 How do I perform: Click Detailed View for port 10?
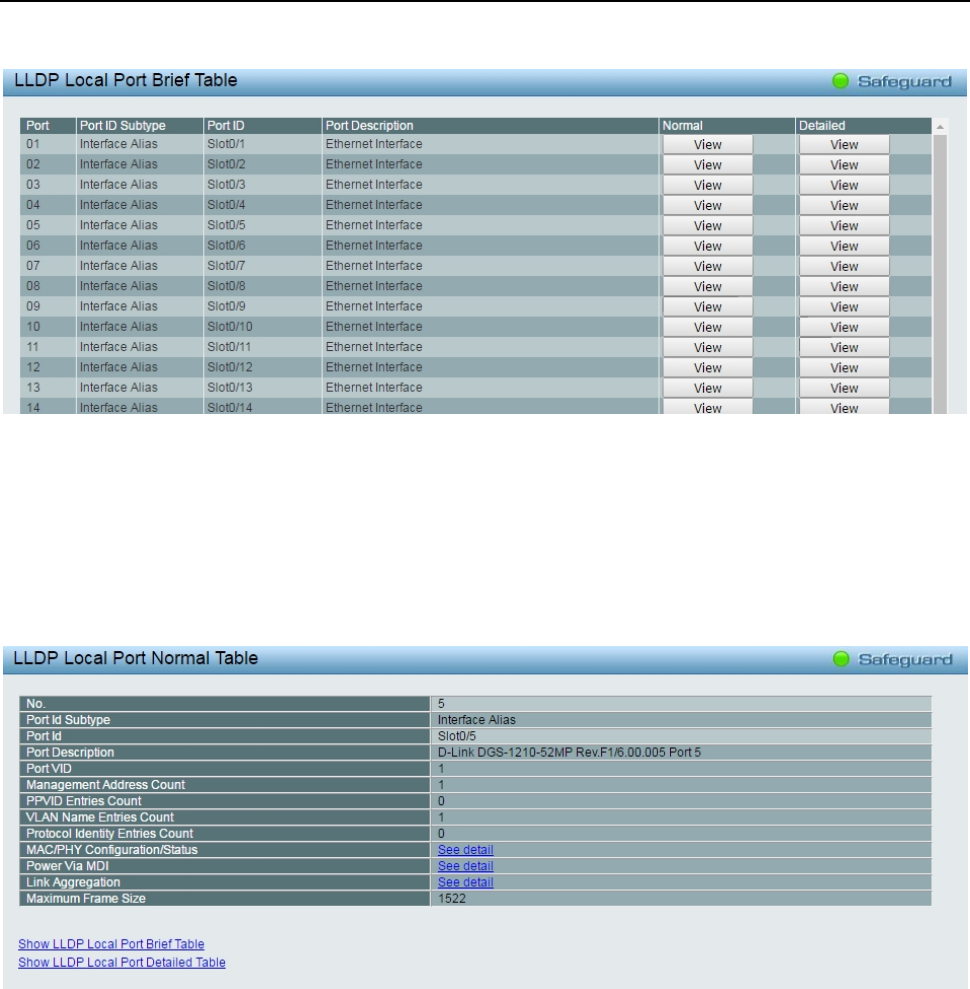tap(844, 327)
